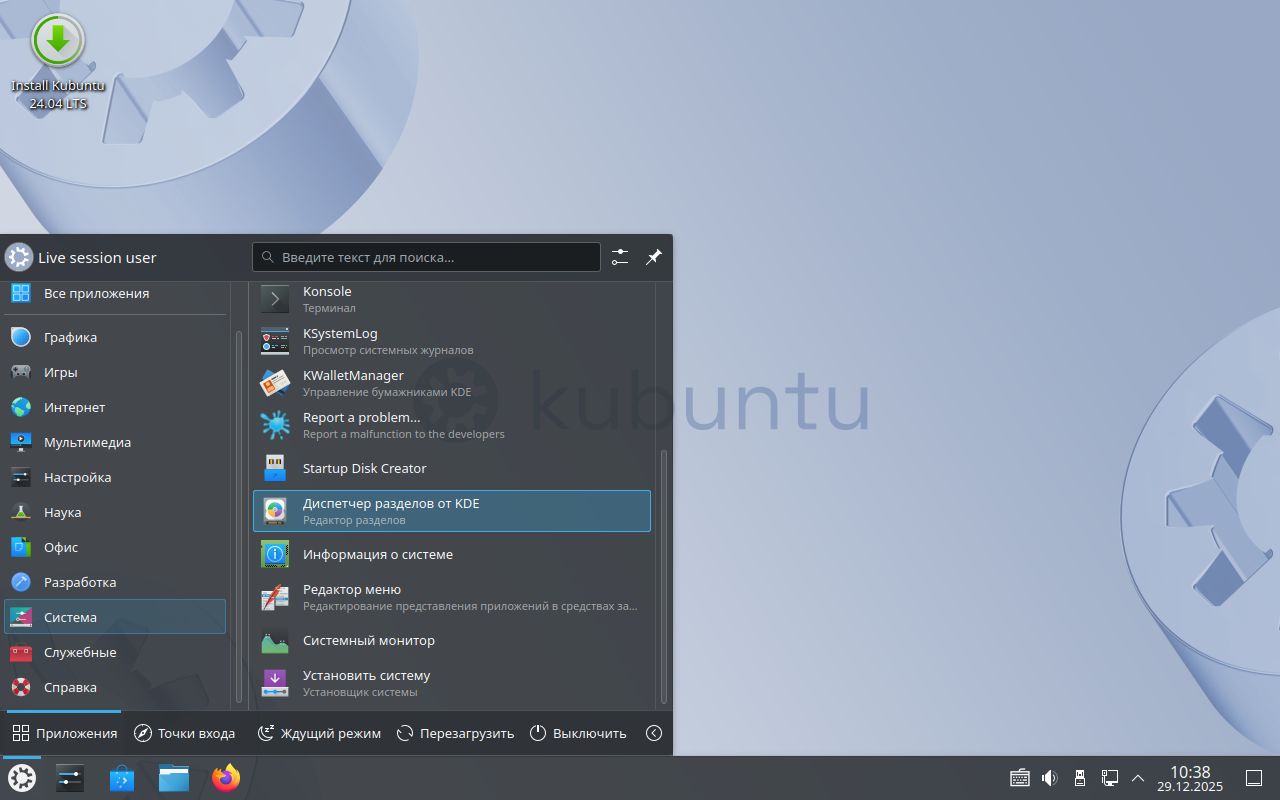Launch Firefox from taskbar

click(226, 778)
